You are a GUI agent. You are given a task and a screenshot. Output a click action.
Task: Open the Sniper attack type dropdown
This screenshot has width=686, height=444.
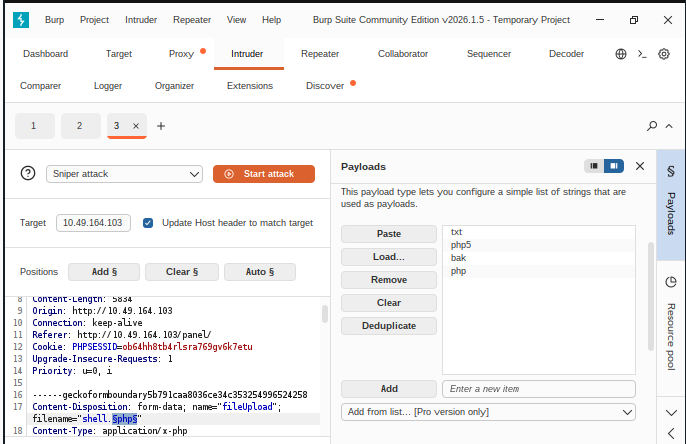pos(125,174)
